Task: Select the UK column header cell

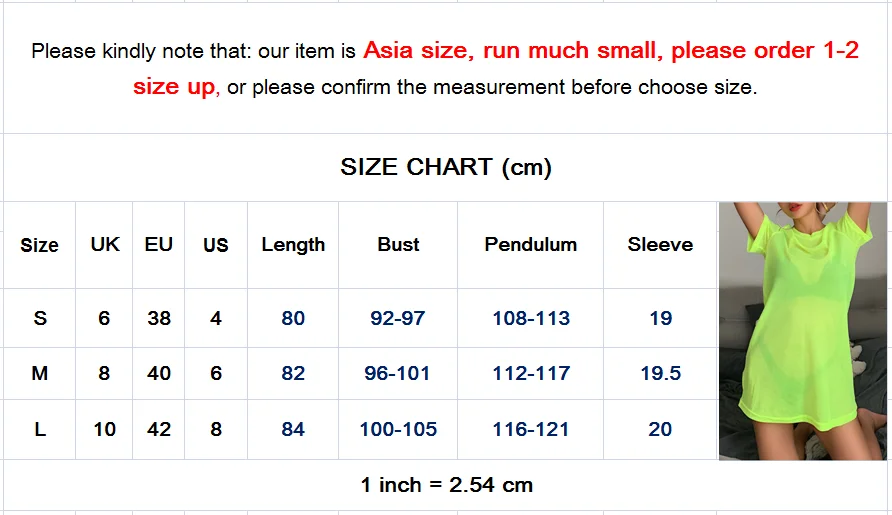Action: coord(105,245)
